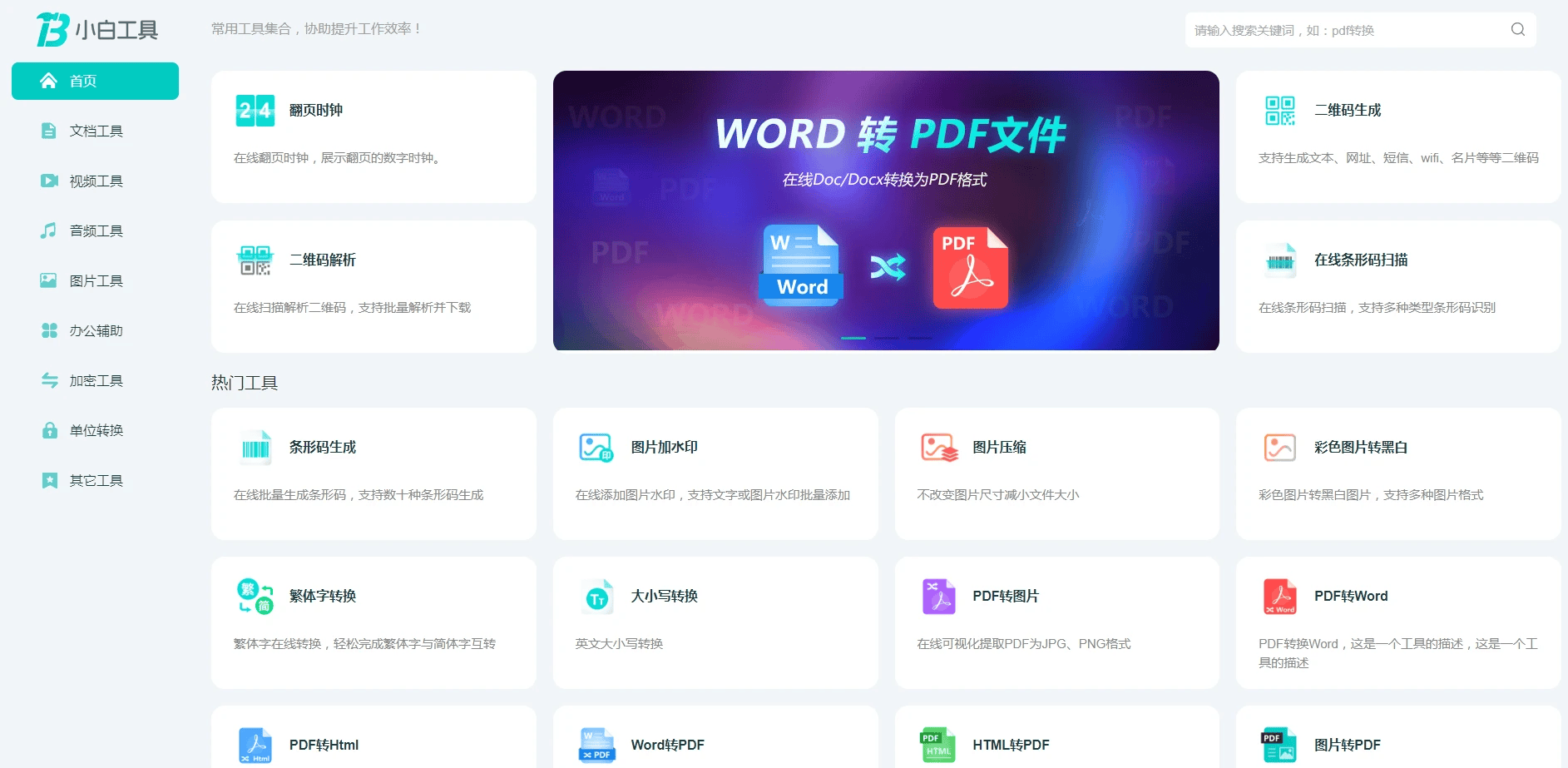
Task: Open the PDF转Html tool title
Action: 324,745
